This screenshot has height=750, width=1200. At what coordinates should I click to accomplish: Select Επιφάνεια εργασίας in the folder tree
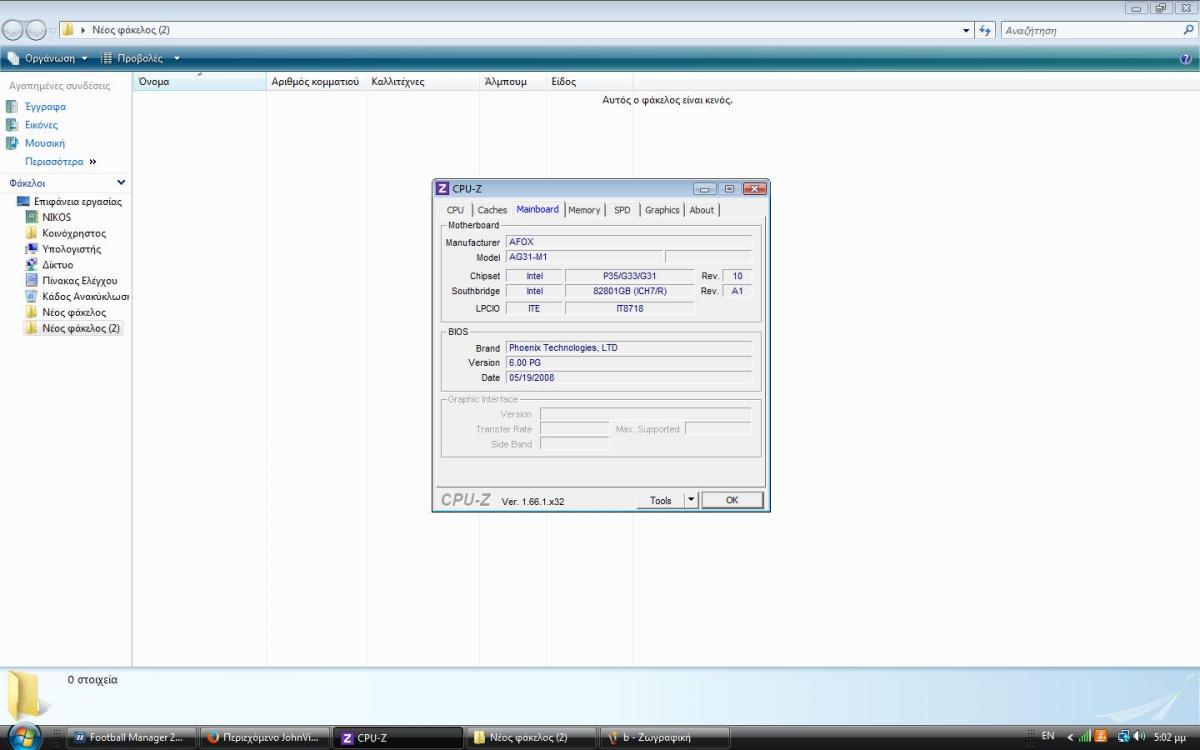78,201
